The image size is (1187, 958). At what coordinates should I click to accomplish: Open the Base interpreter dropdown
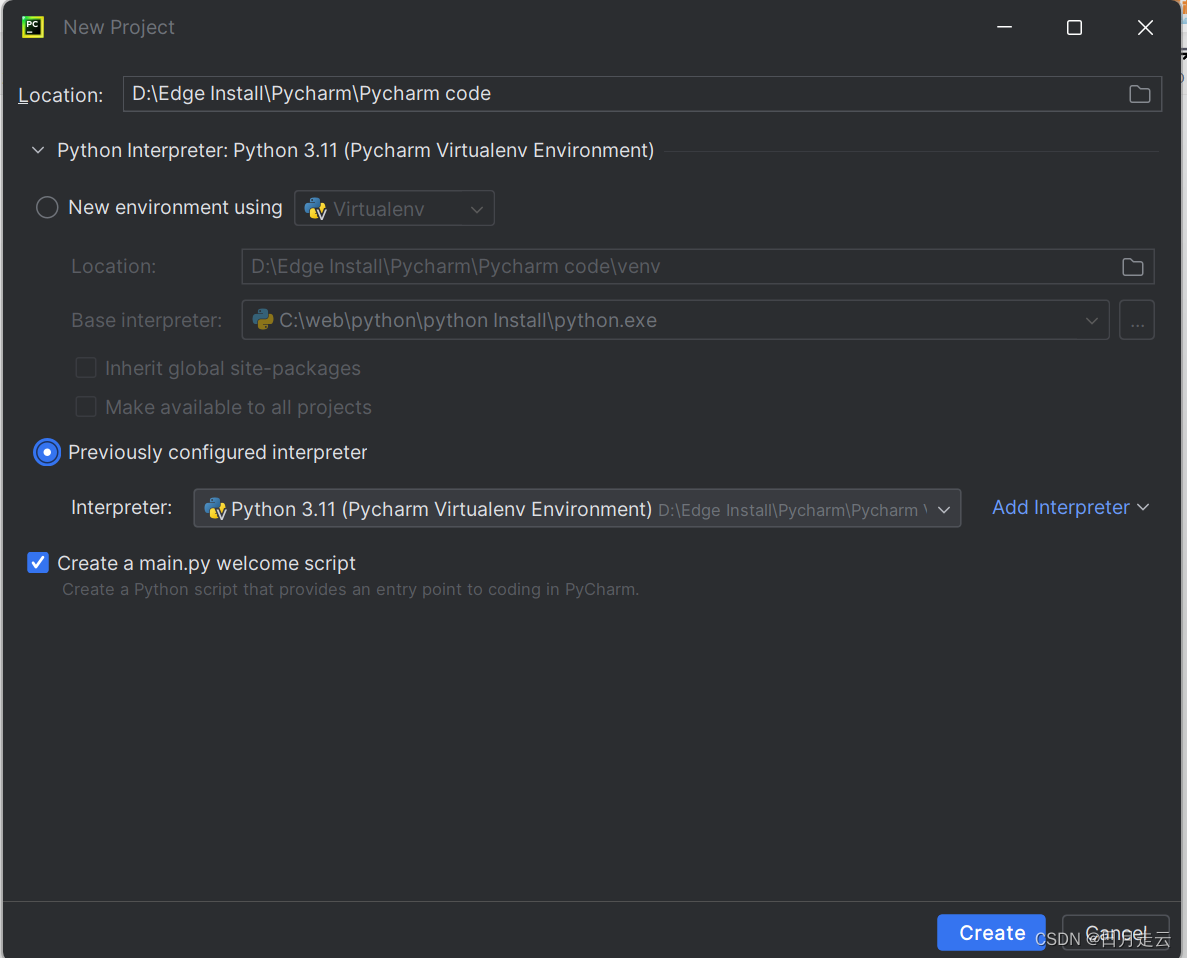[675, 320]
